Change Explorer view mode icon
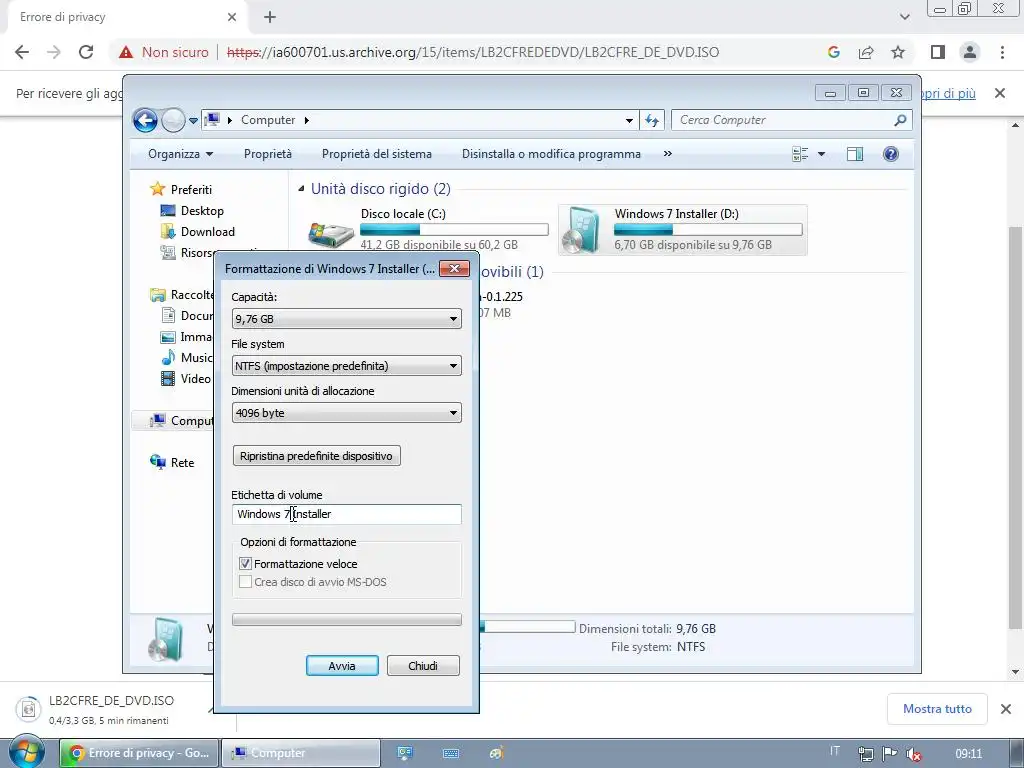Image resolution: width=1024 pixels, height=768 pixels. (x=800, y=154)
